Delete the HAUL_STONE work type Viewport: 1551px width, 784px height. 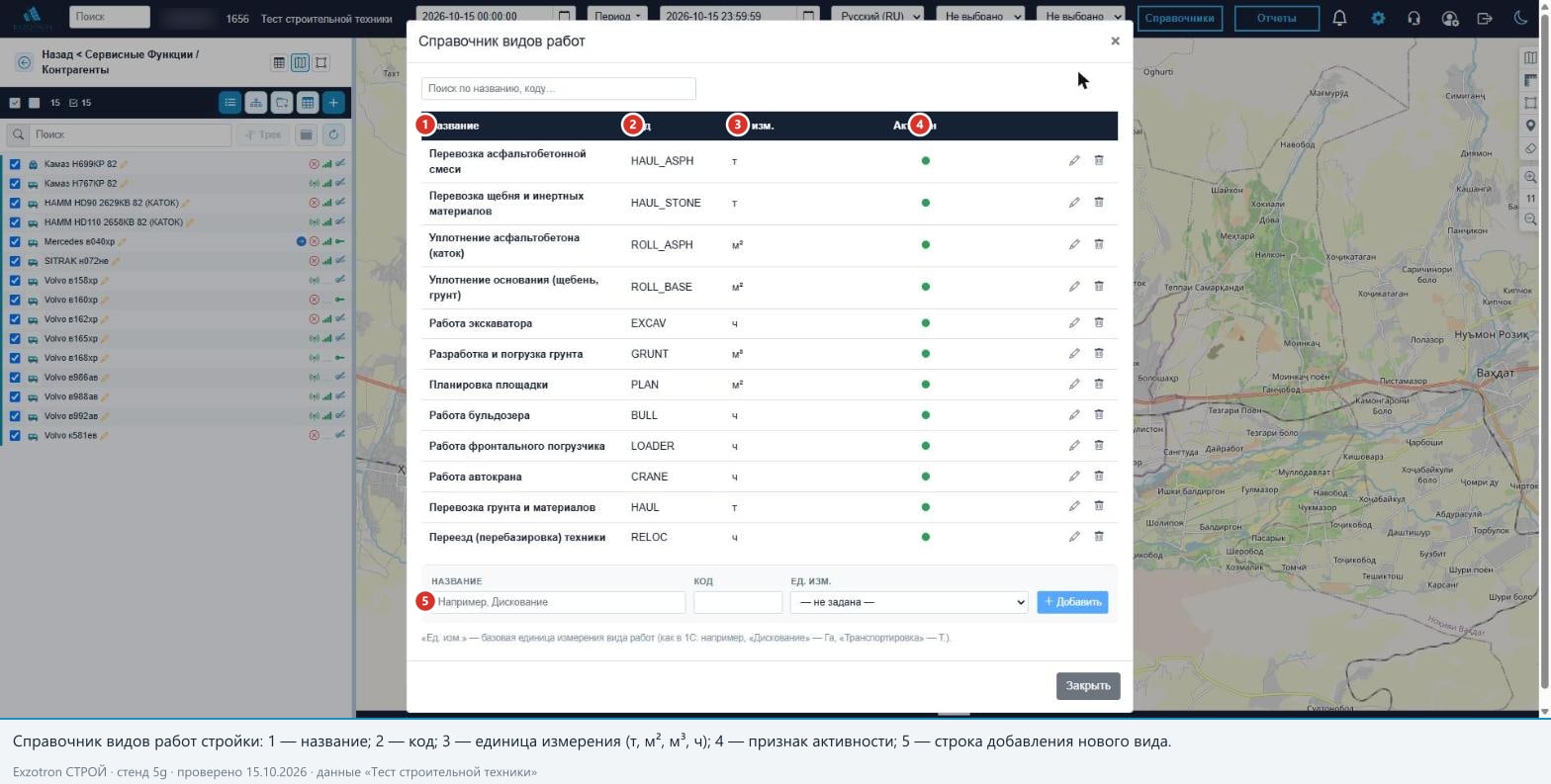pyautogui.click(x=1099, y=203)
